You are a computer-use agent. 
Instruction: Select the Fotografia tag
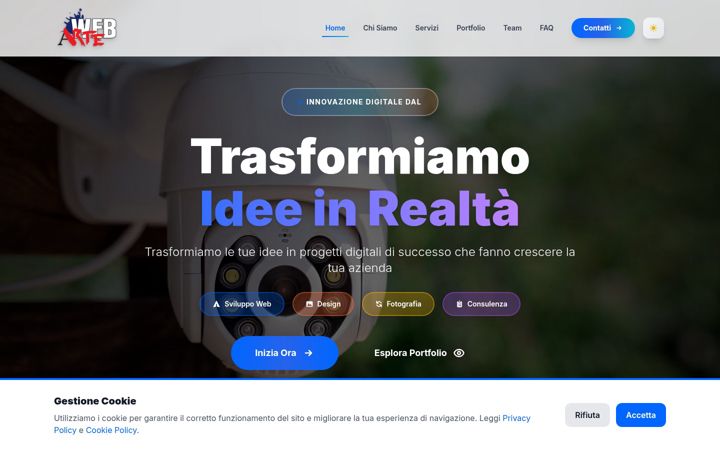click(398, 304)
